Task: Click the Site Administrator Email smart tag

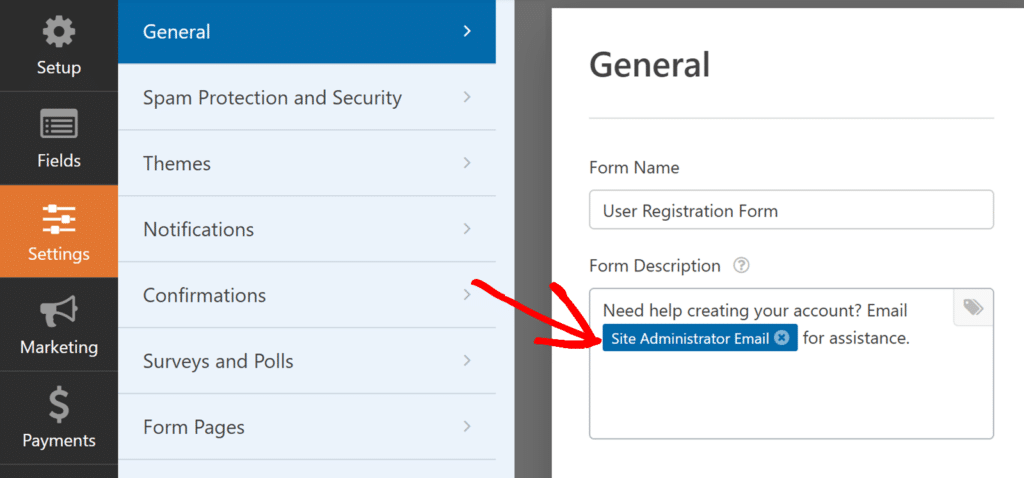Action: [689, 338]
